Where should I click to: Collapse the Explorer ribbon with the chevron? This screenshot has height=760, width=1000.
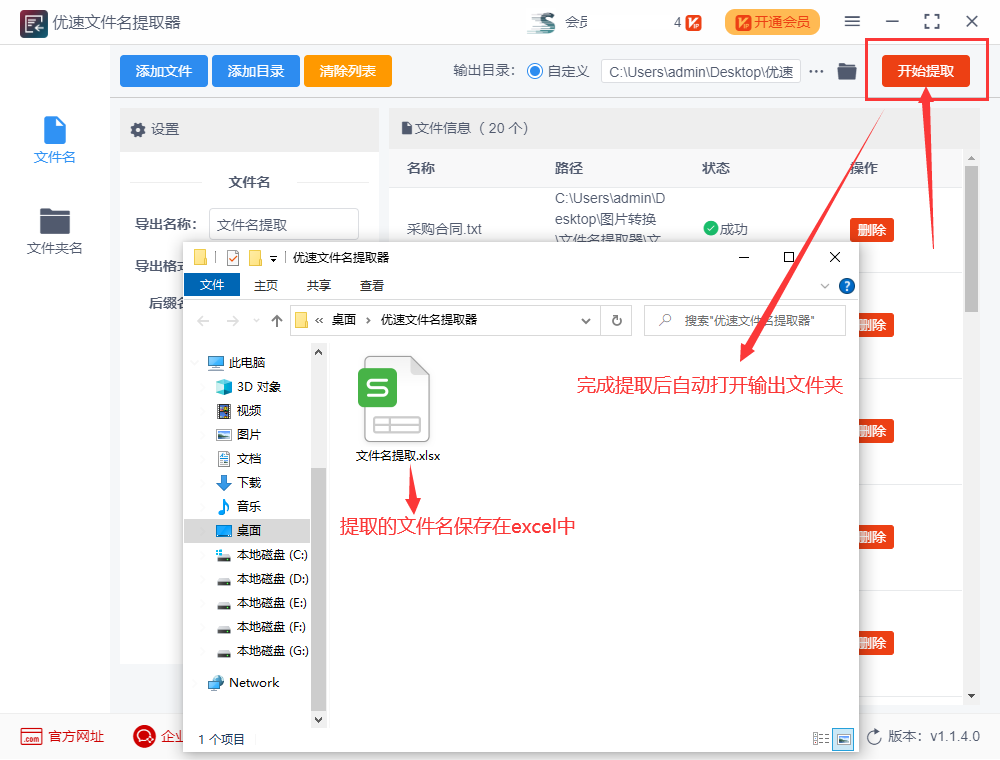pos(825,284)
